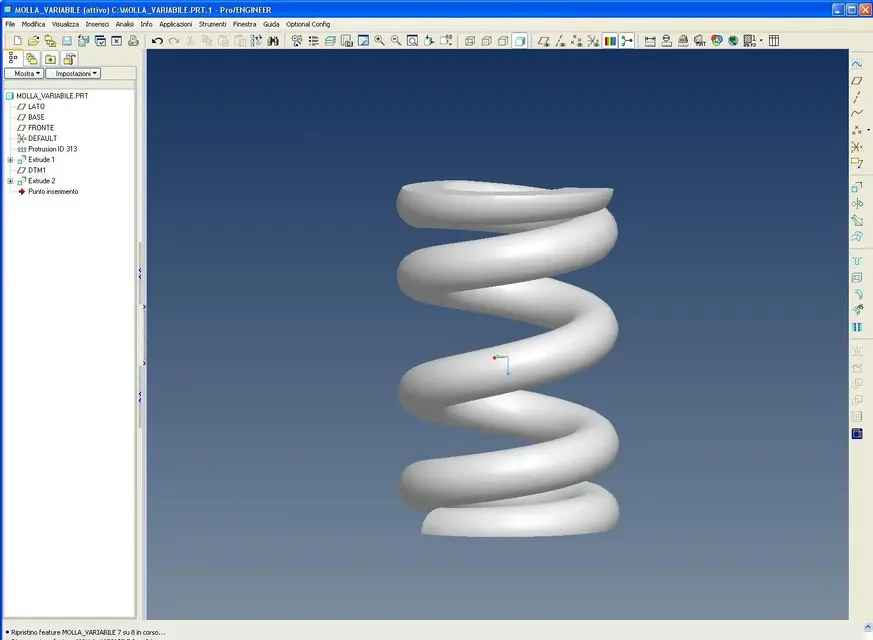Image resolution: width=873 pixels, height=640 pixels.
Task: Click the Punto inserimento marker
Action: 52,191
